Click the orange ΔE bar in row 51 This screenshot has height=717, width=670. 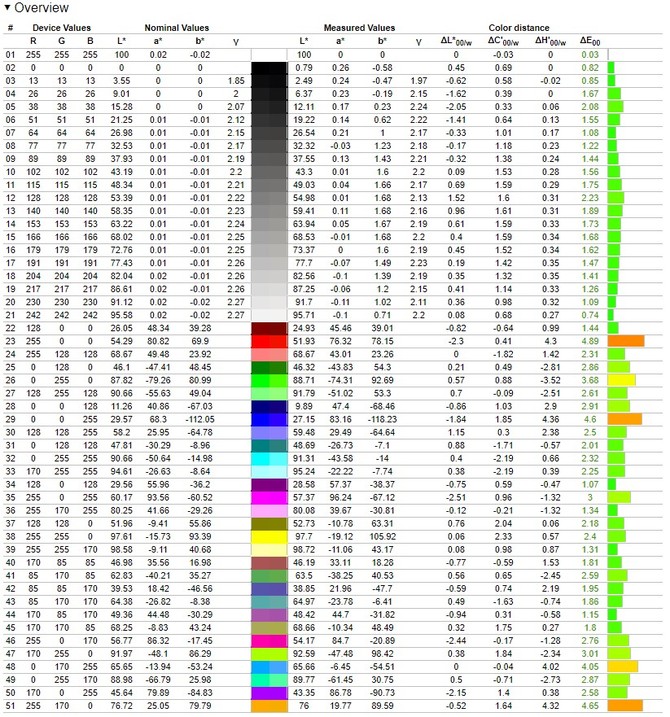click(625, 706)
